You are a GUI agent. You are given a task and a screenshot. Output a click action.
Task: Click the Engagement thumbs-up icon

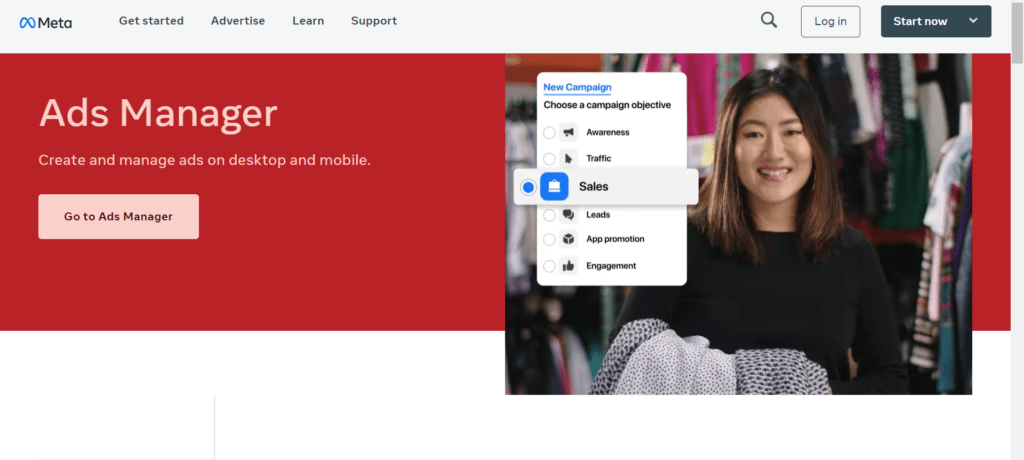[568, 266]
